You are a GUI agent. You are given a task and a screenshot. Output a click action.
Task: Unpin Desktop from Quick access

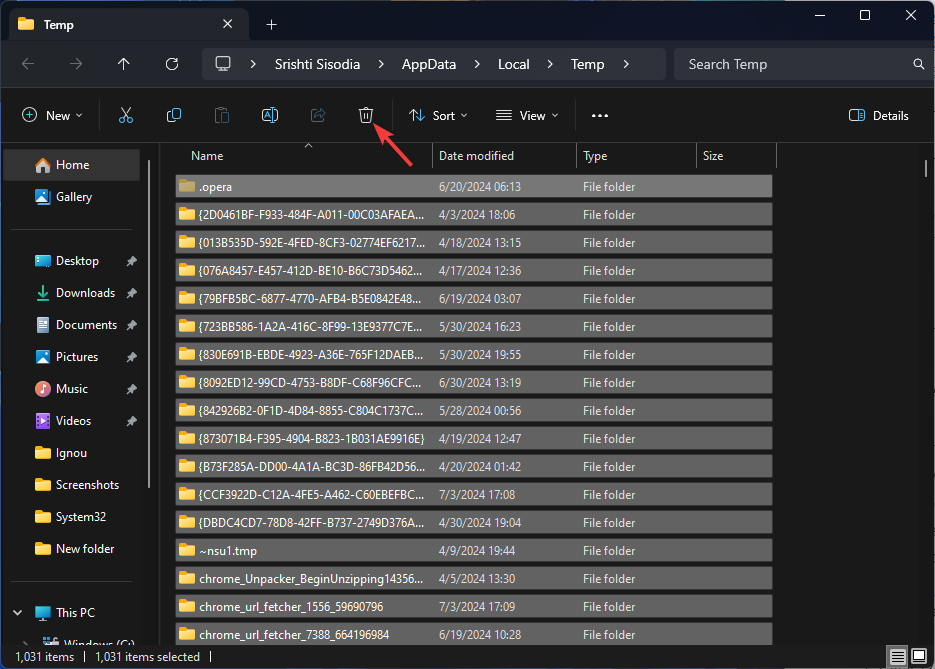[x=132, y=261]
